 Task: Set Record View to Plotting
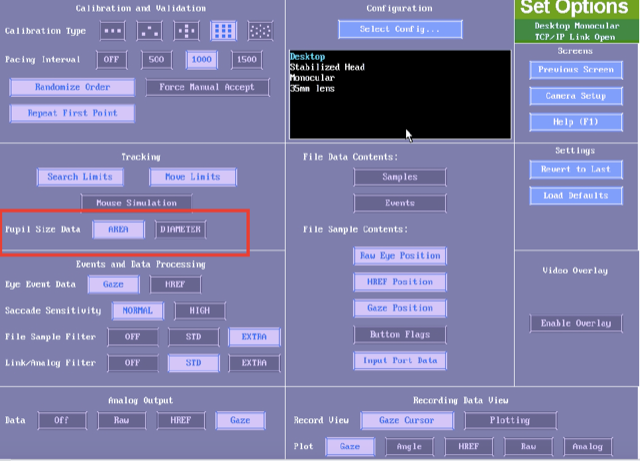coord(510,421)
